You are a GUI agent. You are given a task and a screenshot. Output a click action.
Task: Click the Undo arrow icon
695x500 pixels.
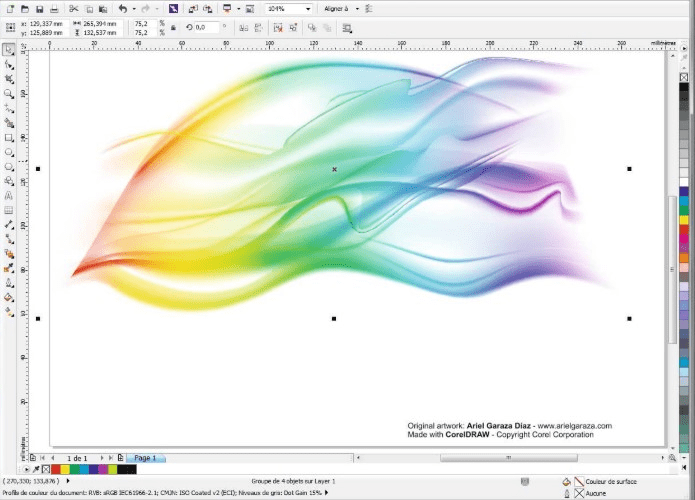(x=122, y=8)
